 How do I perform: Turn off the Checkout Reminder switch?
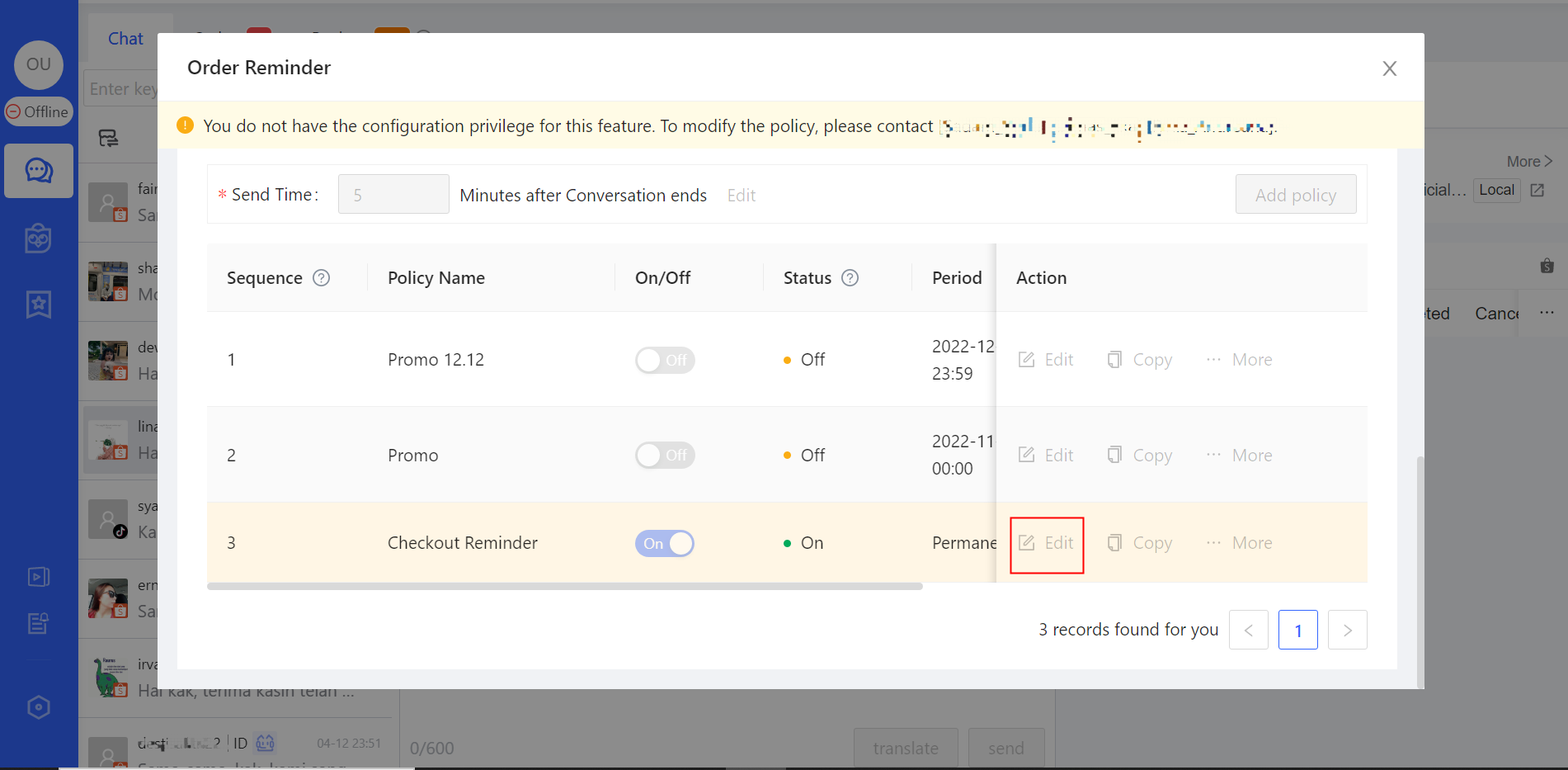665,544
